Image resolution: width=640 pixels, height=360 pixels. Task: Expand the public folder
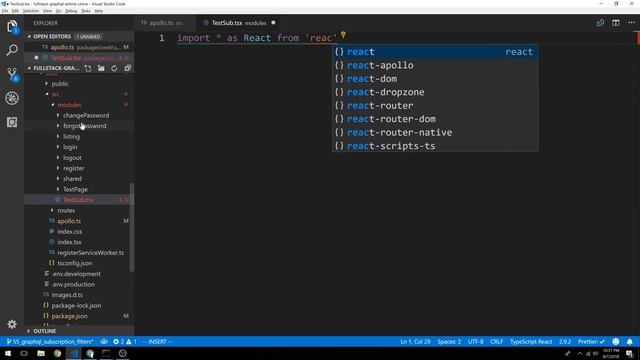60,84
